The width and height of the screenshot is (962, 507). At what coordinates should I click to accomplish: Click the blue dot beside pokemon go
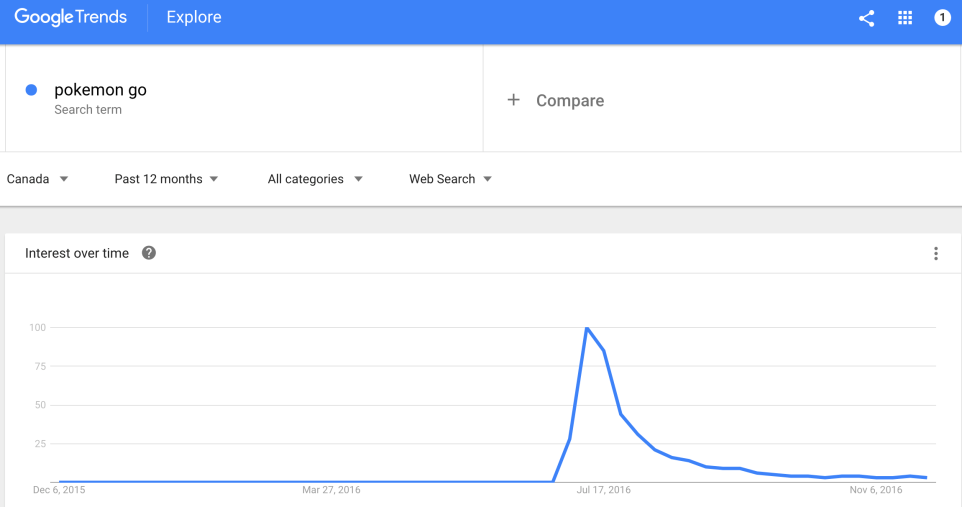point(31,90)
